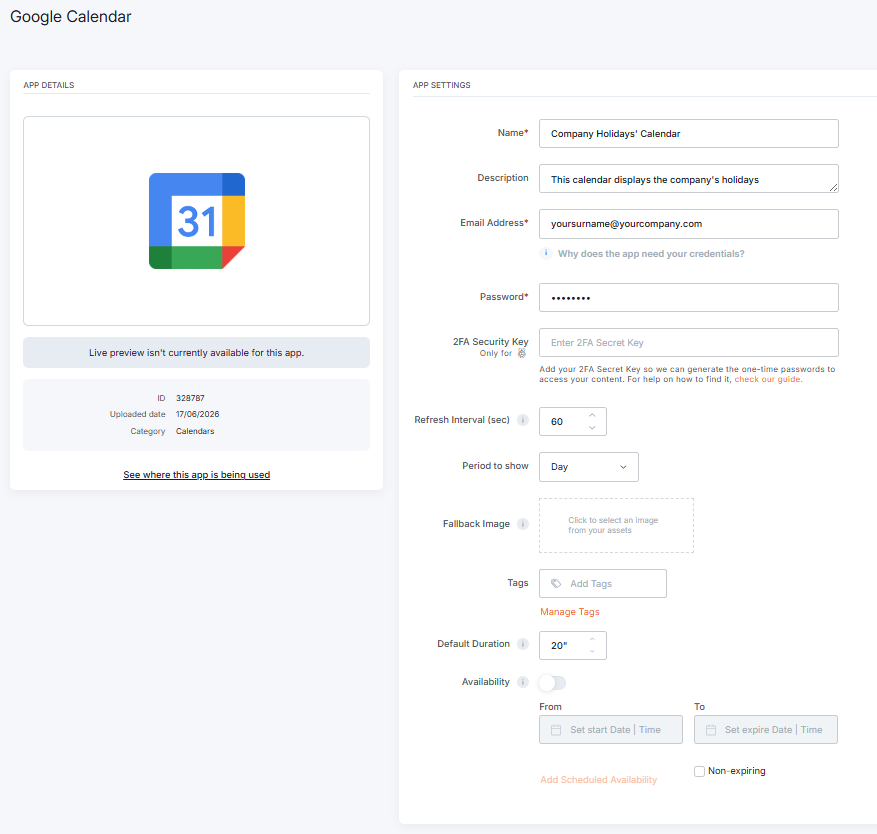Open See where this app is being used
The image size is (877, 834).
click(196, 475)
